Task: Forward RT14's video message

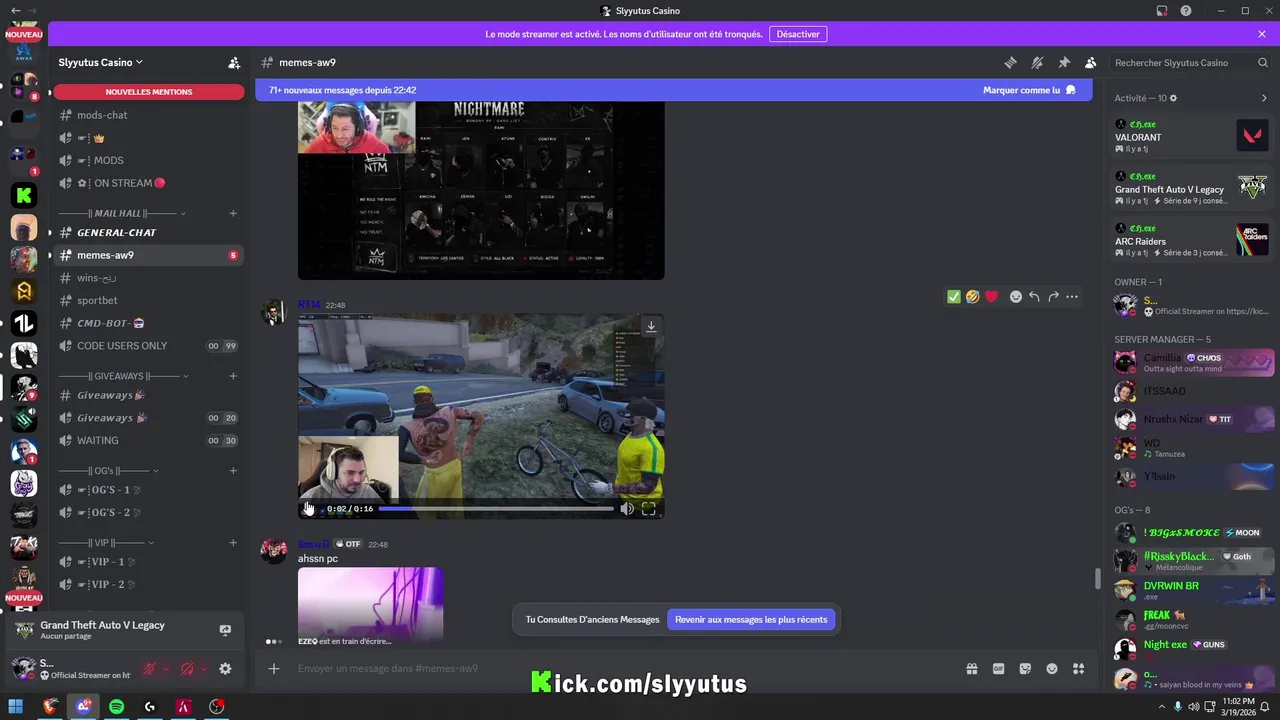Action: point(1053,297)
